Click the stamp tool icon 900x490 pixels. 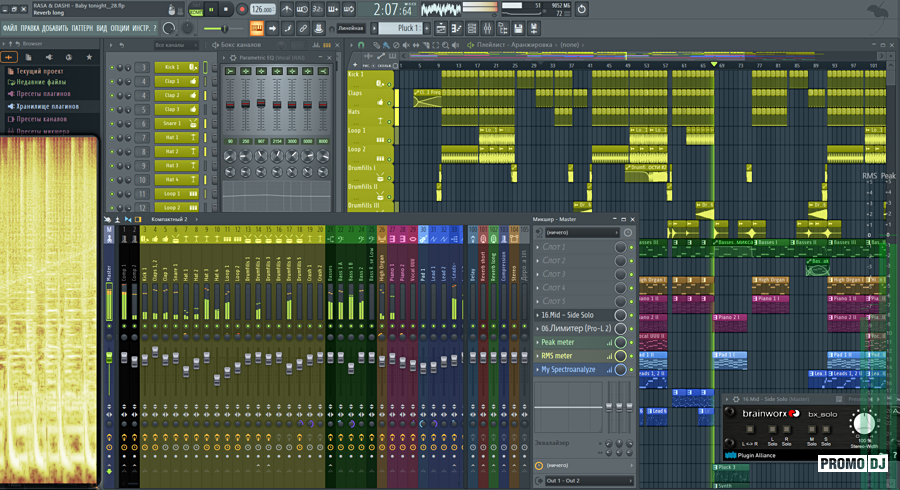coord(317,29)
